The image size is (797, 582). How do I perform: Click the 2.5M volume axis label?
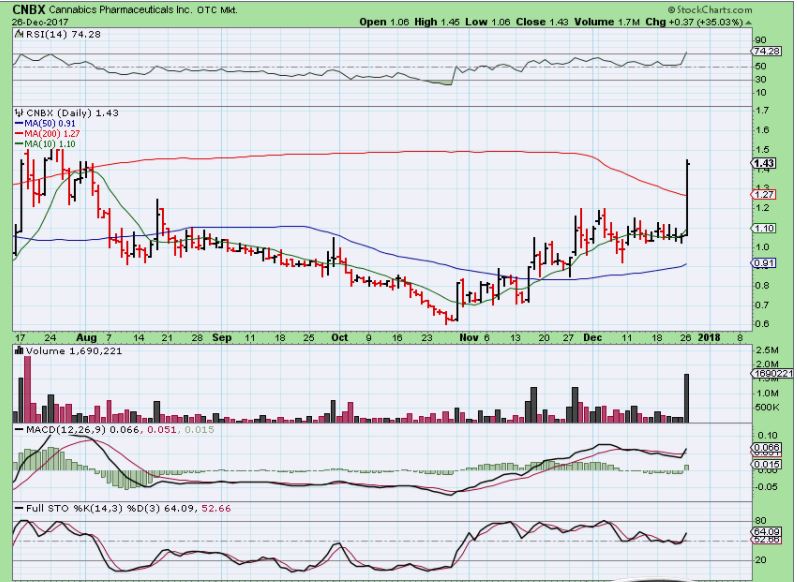point(768,350)
